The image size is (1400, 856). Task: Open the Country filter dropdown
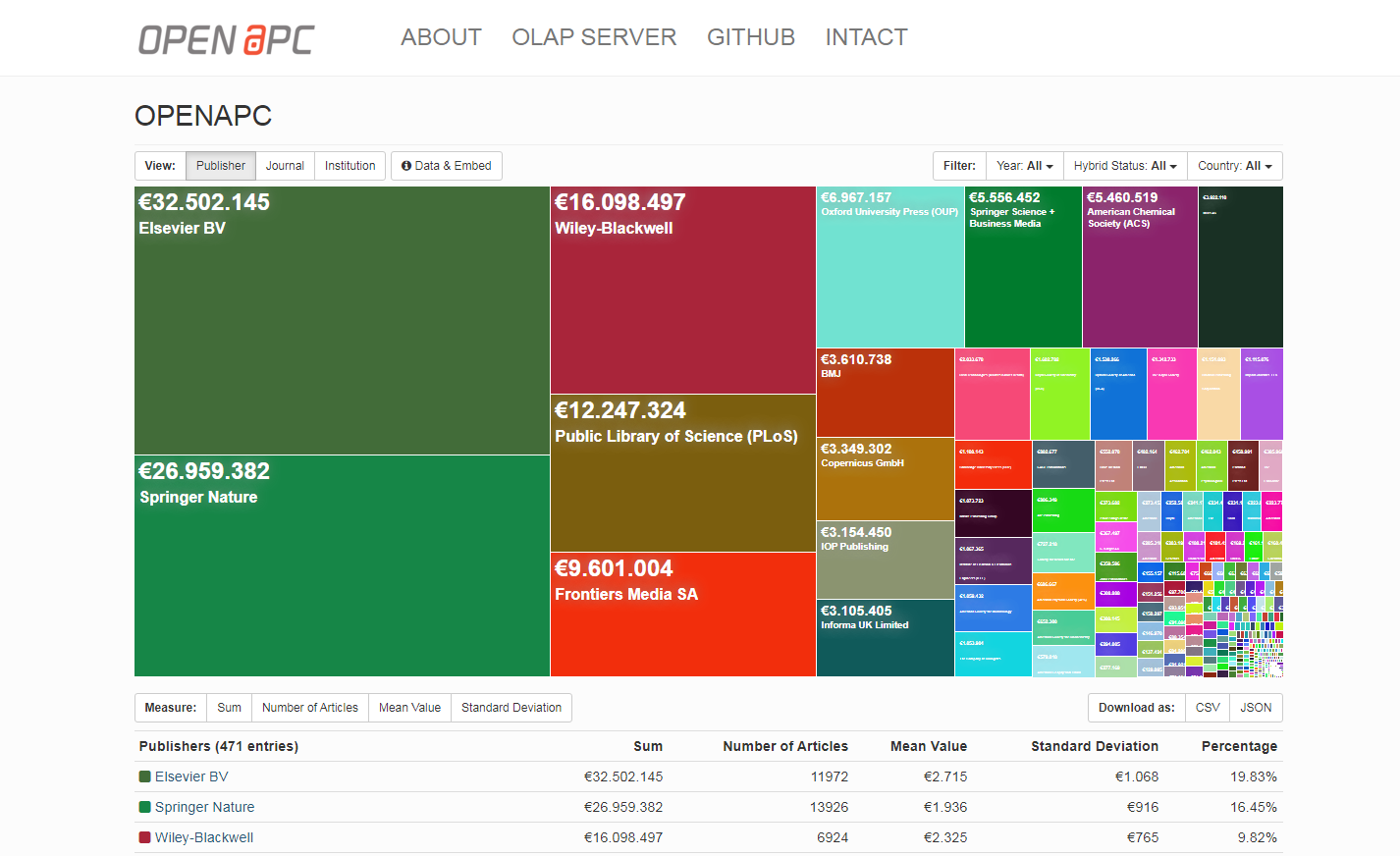(x=1234, y=166)
